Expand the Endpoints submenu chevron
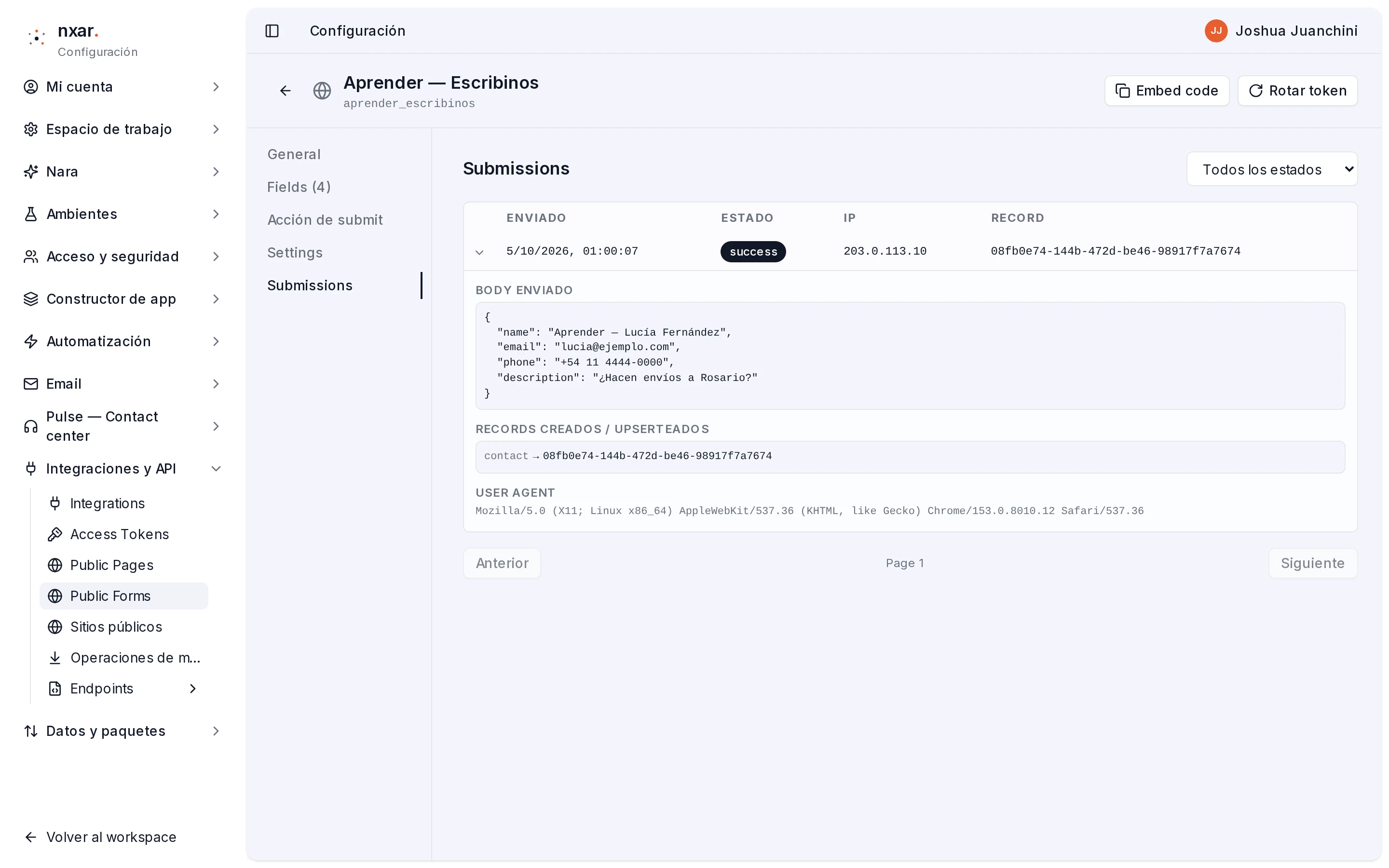Viewport: 1389px width, 868px height. (x=193, y=689)
